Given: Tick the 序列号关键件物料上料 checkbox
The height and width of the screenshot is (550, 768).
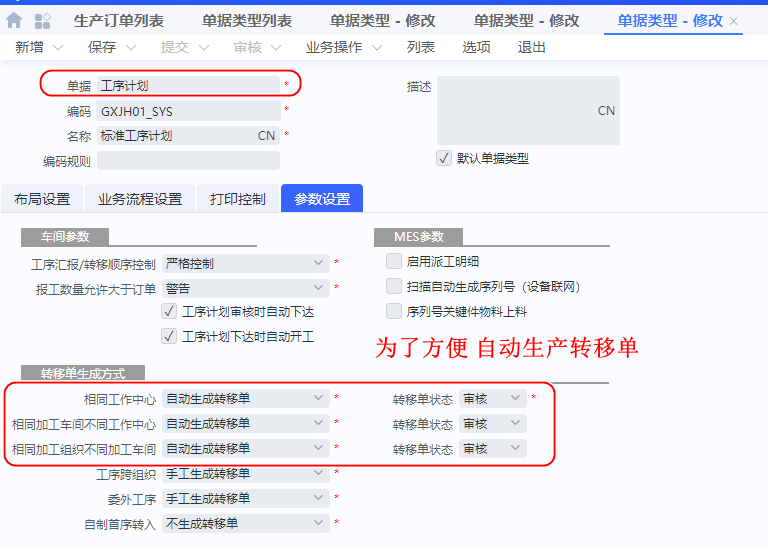Looking at the screenshot, I should 394,312.
